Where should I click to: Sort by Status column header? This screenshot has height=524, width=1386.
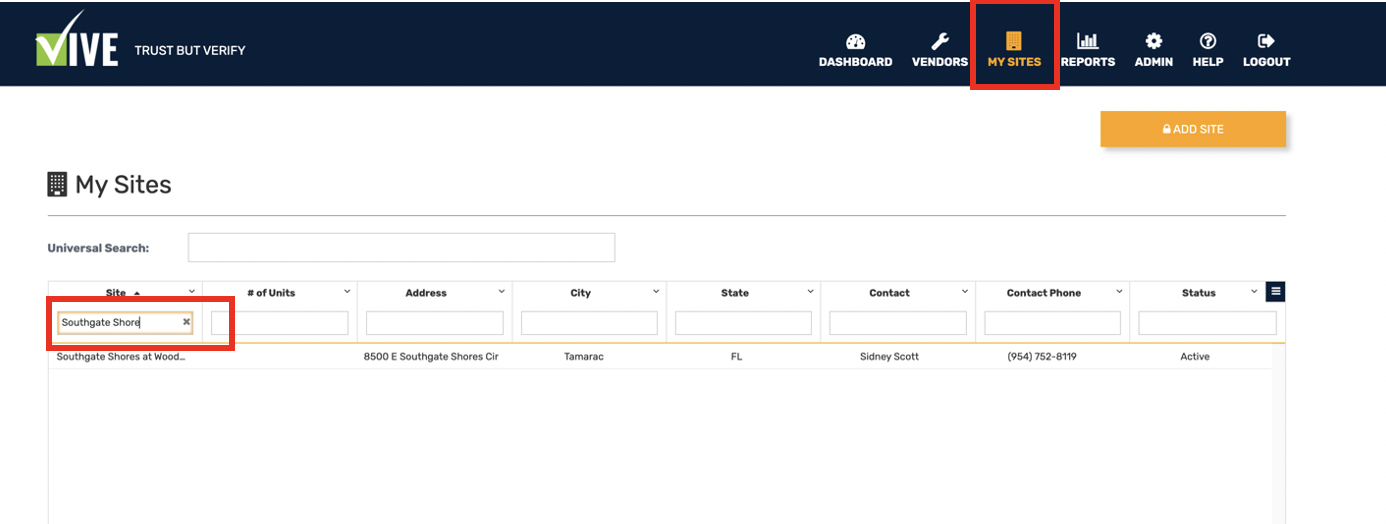[1198, 293]
